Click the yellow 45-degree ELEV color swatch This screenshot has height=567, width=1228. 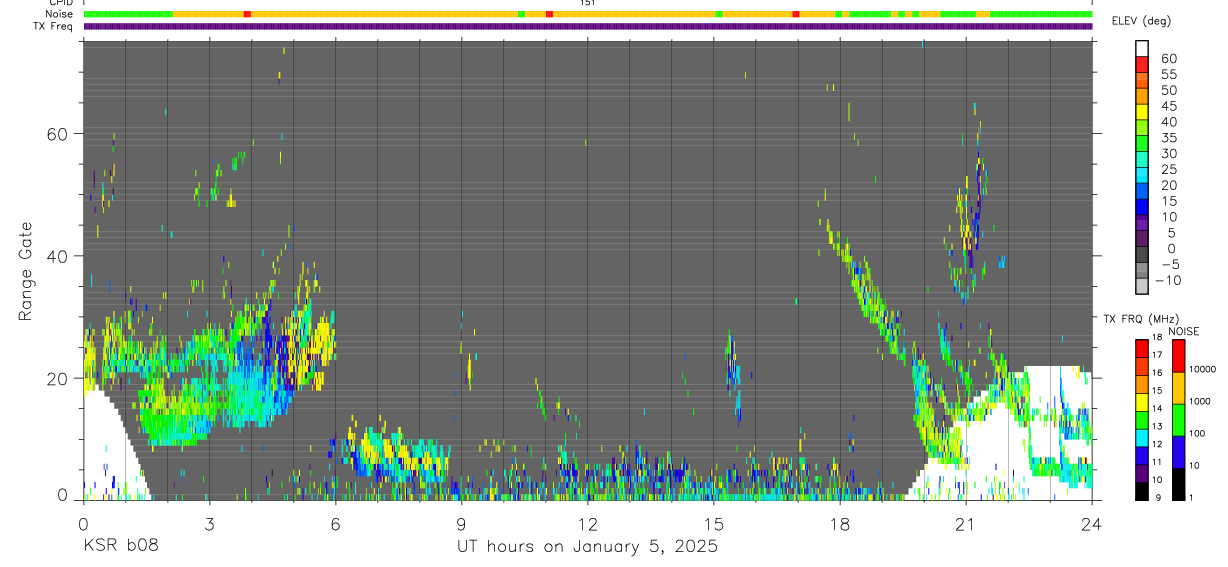1142,113
